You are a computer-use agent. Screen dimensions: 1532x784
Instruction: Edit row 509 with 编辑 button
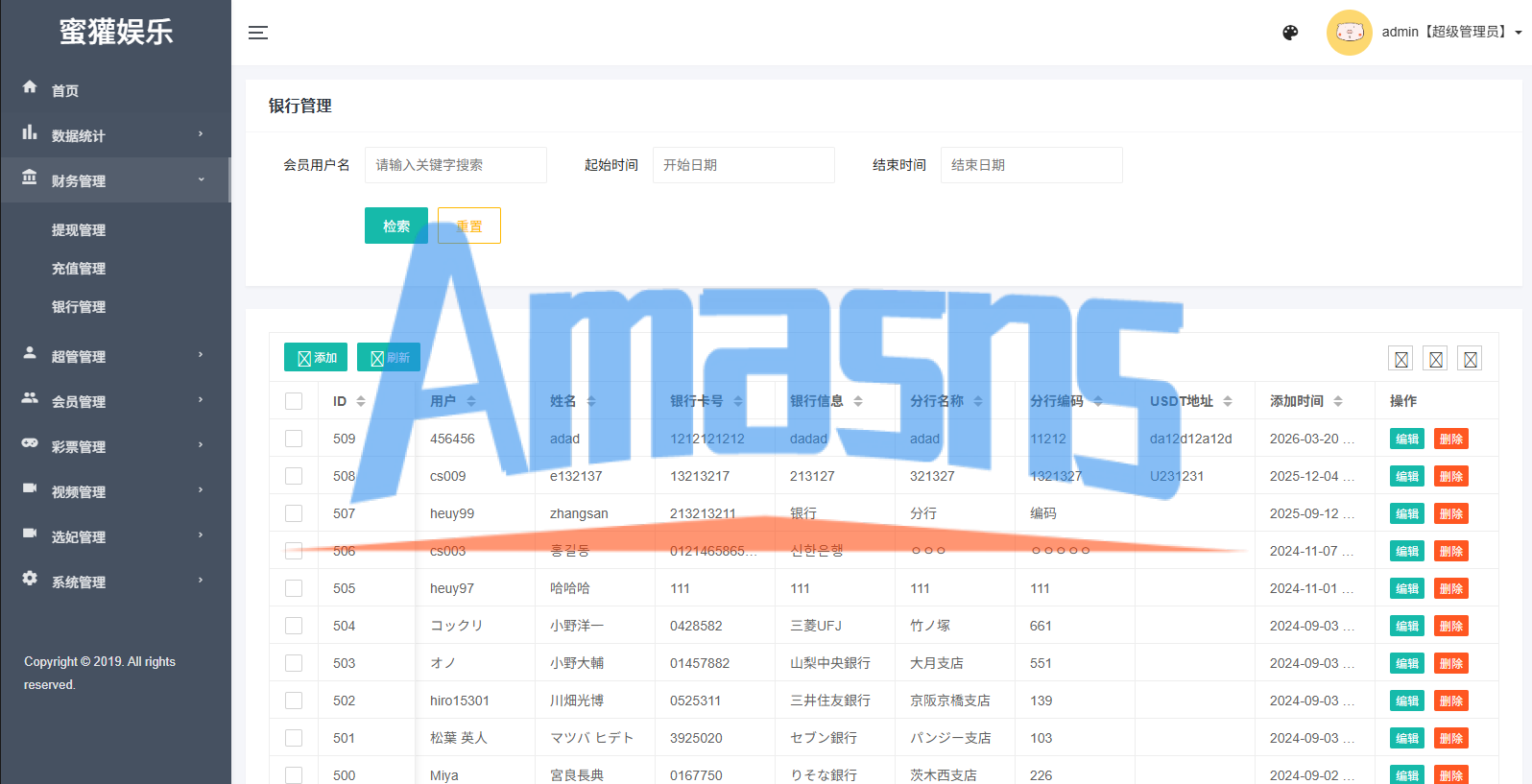point(1407,439)
